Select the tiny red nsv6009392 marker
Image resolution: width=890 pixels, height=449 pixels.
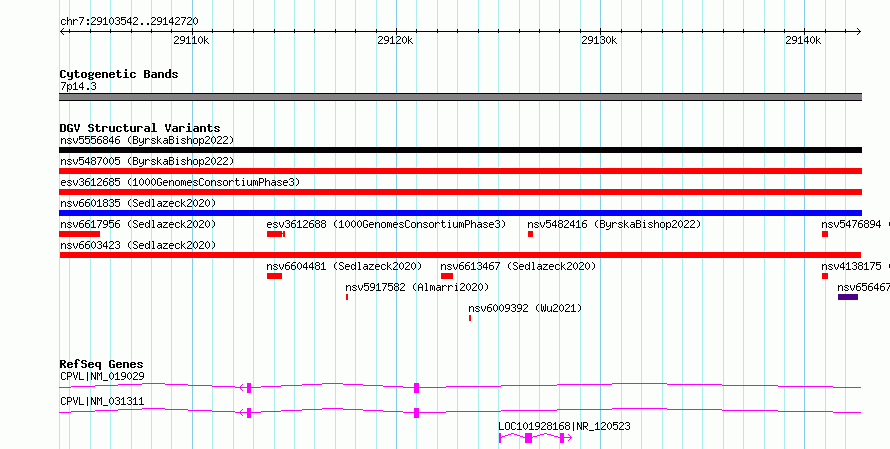(x=470, y=318)
